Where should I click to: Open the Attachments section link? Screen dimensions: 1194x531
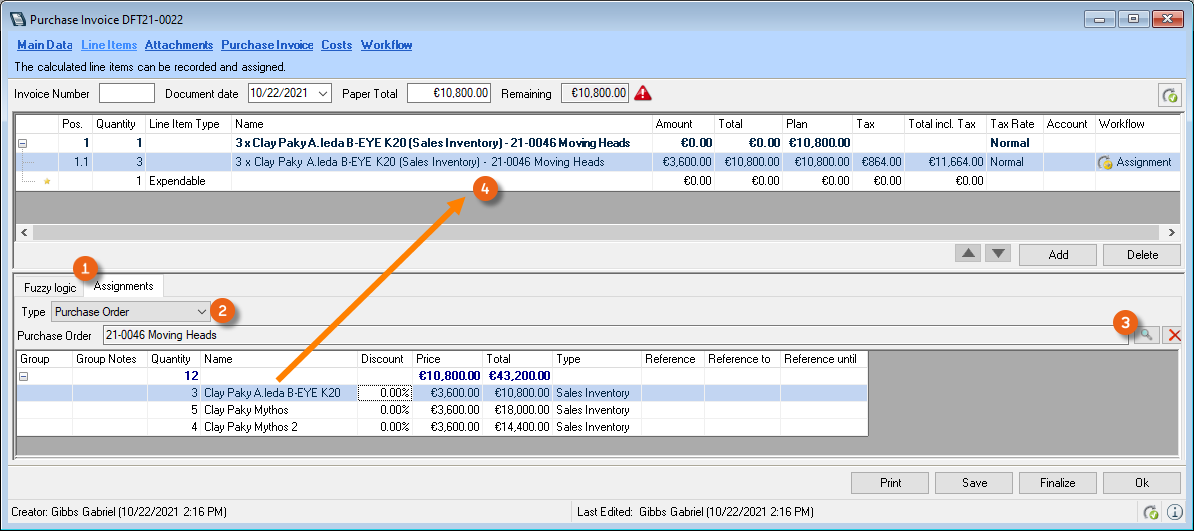[178, 45]
